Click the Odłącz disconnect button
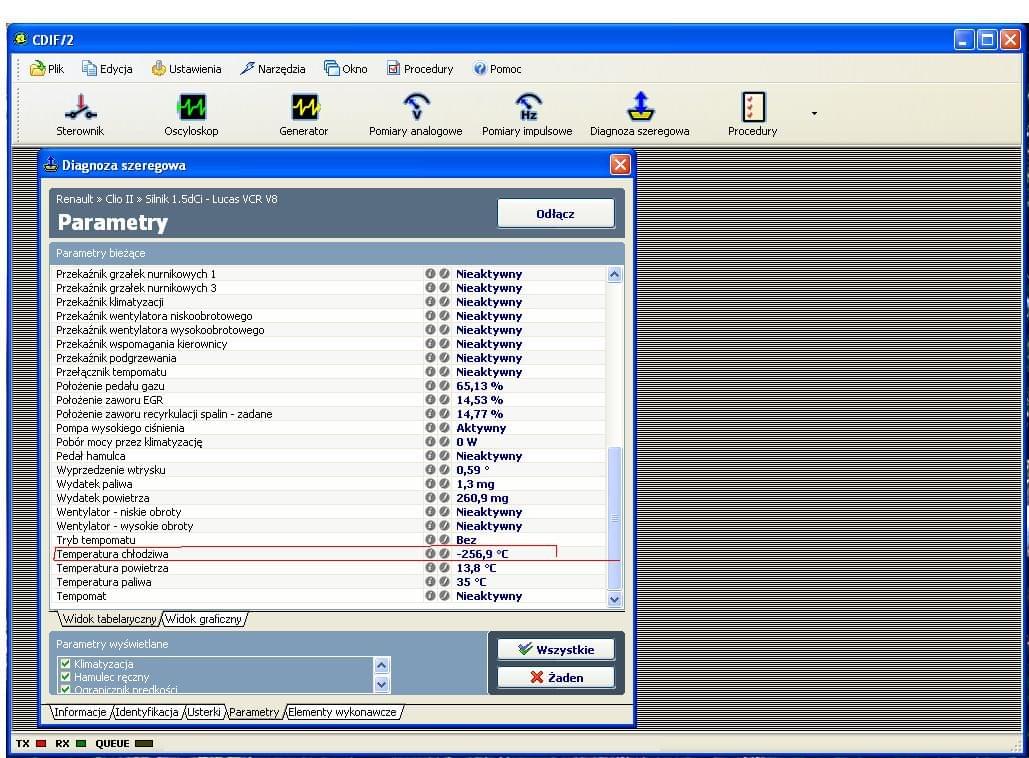Screen dimensions: 1029x758 point(556,214)
